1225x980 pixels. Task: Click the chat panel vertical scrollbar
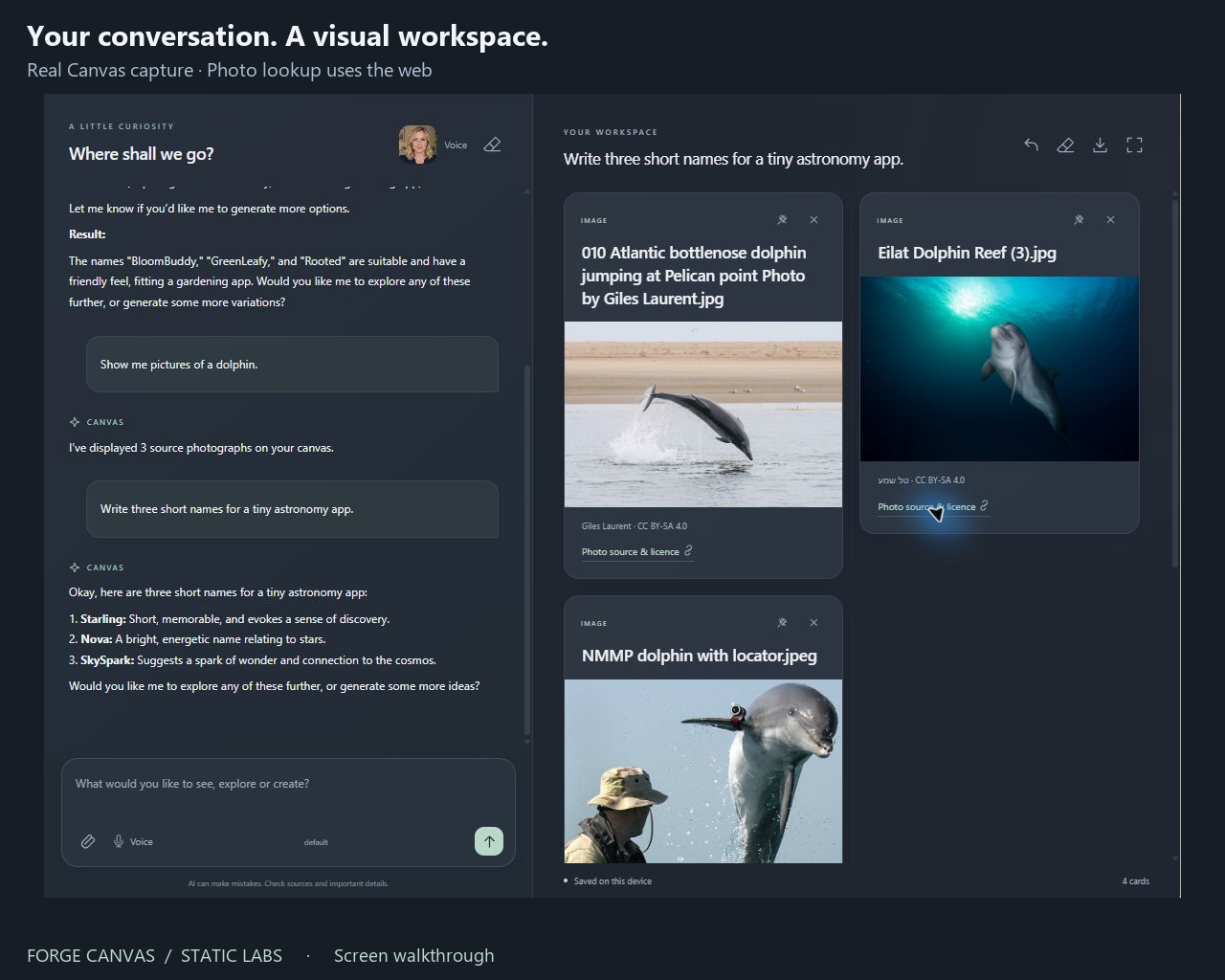(x=526, y=550)
